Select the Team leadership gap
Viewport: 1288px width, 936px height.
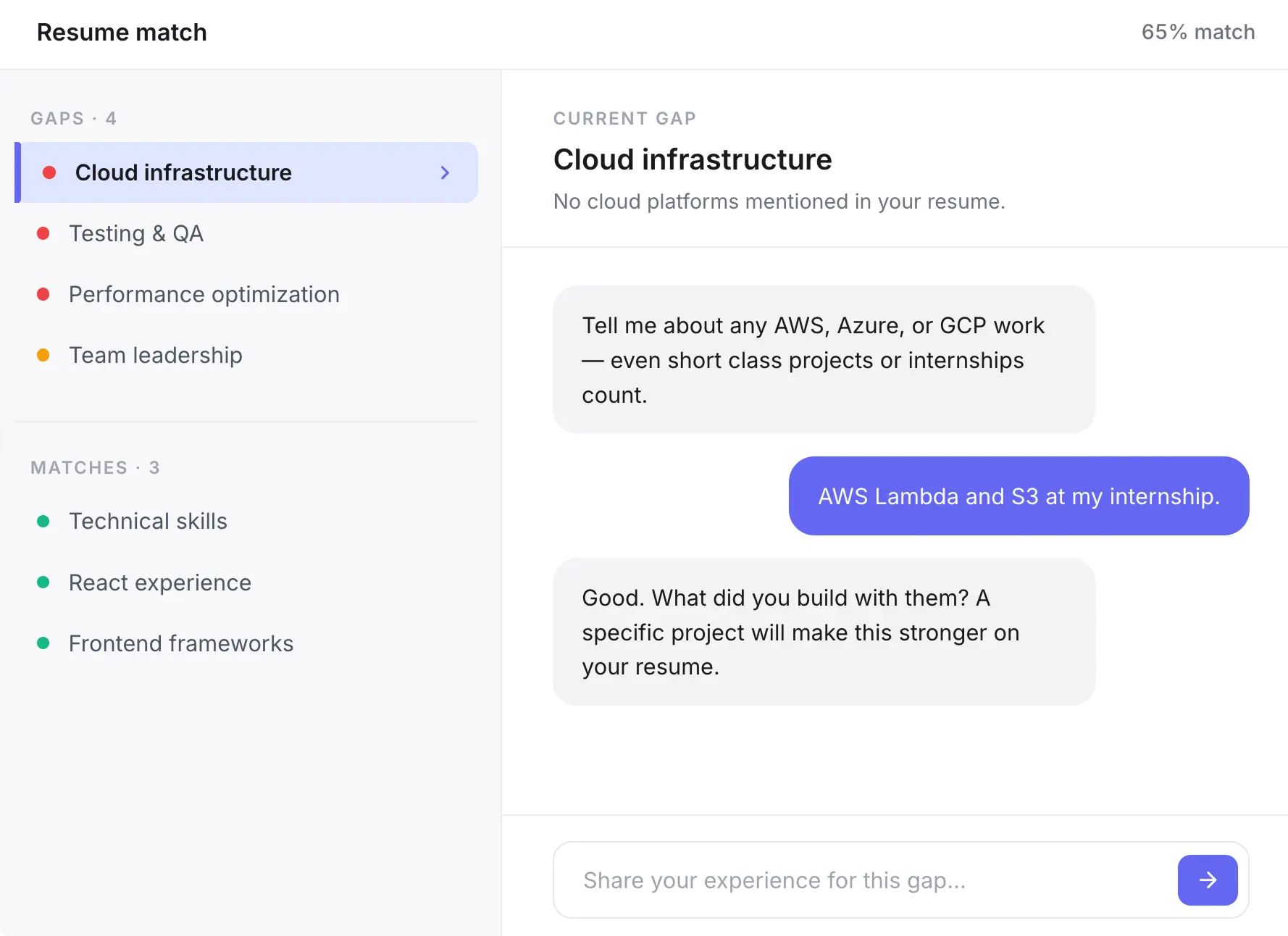pos(246,355)
